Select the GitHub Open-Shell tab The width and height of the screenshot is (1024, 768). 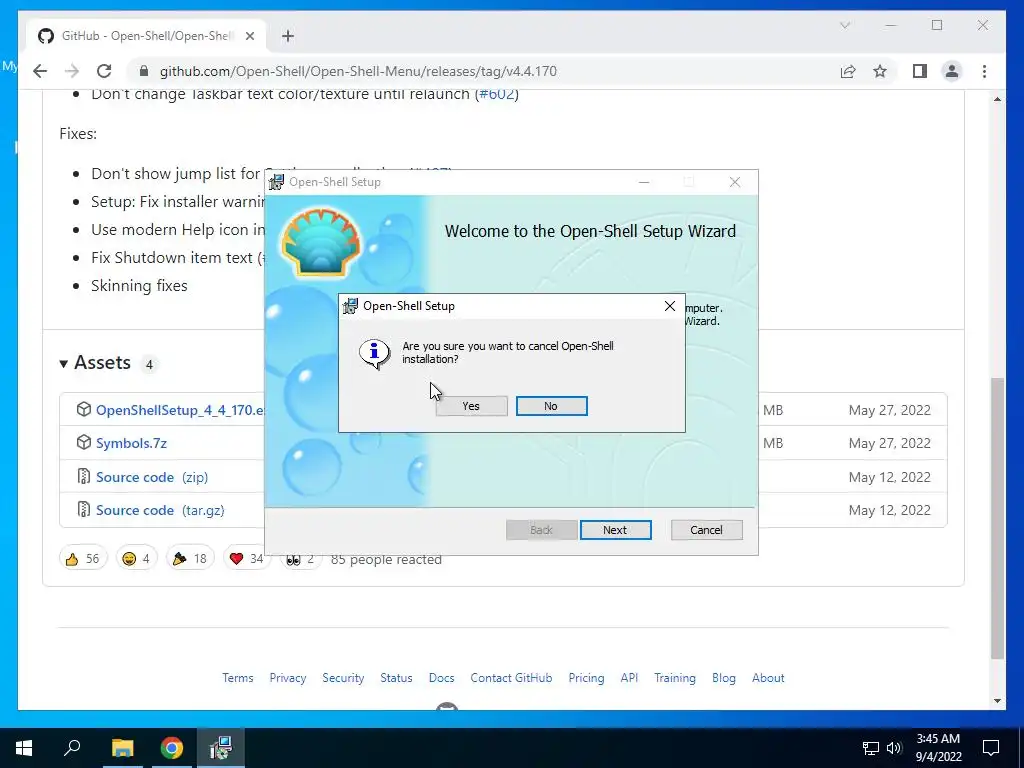tap(146, 36)
